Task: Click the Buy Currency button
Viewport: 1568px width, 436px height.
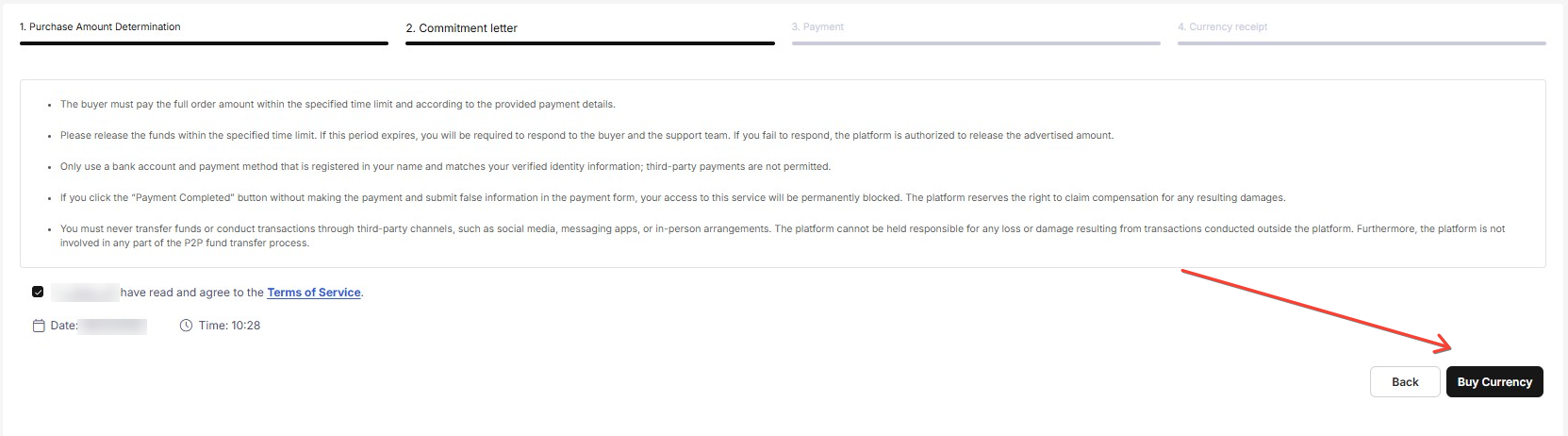Action: 1494,382
